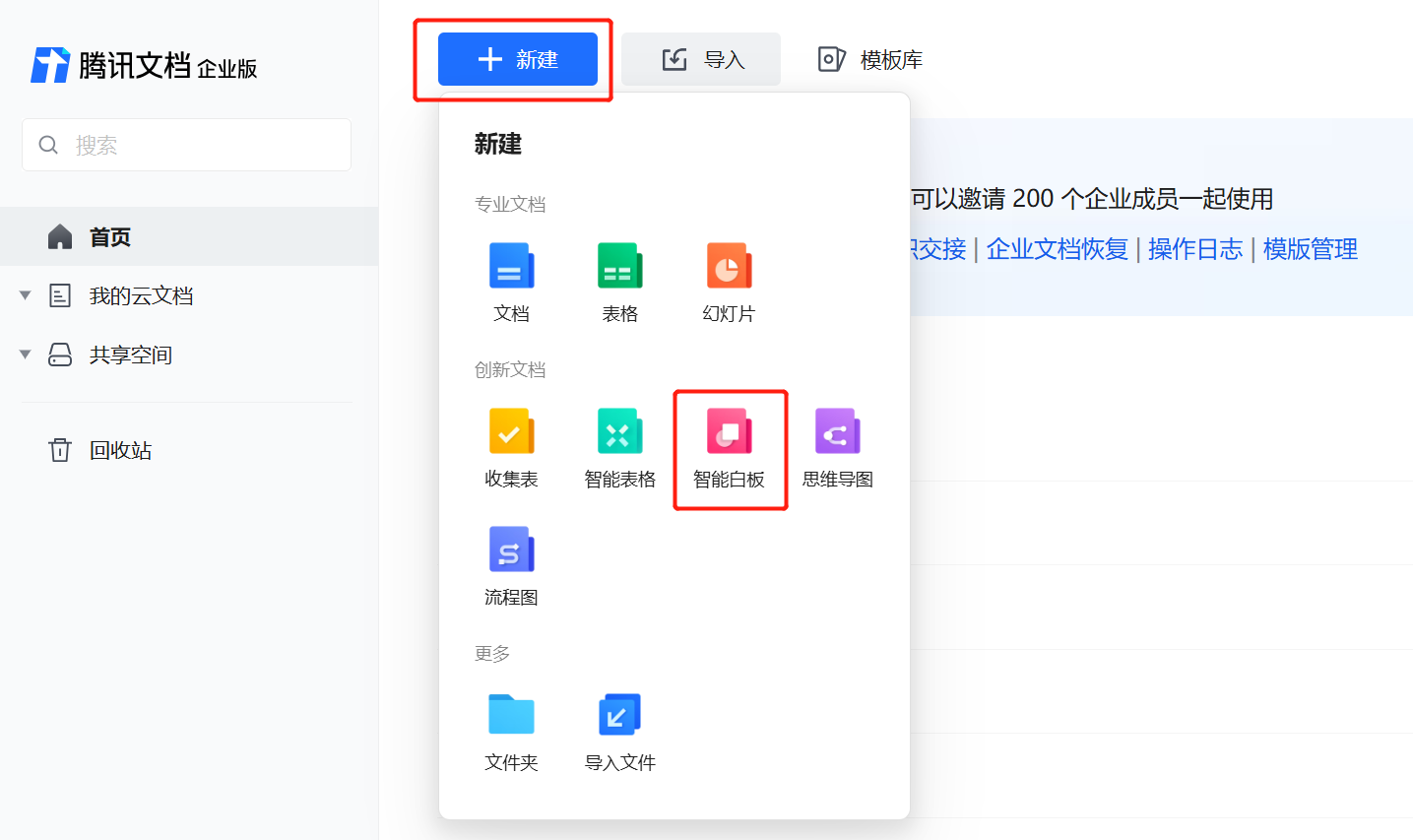
Task: Create a new 文件夹 folder
Action: coord(511,715)
